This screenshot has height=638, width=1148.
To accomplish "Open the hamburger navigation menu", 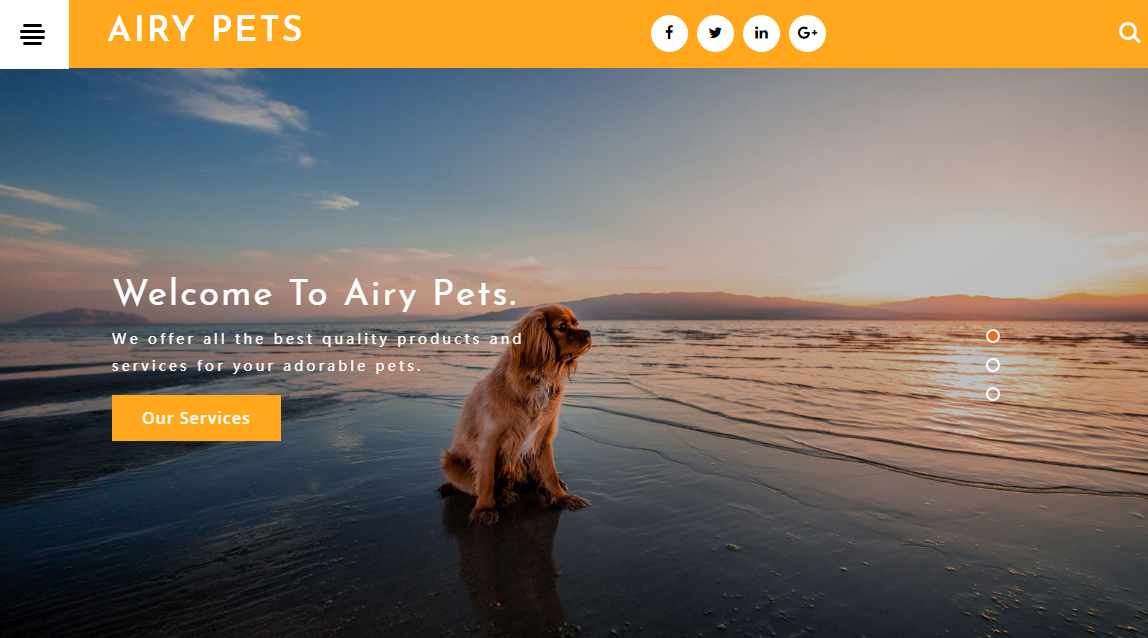I will click(x=34, y=34).
